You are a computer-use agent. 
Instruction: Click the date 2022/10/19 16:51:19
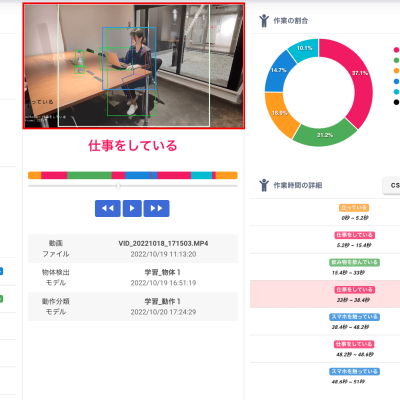[163, 283]
